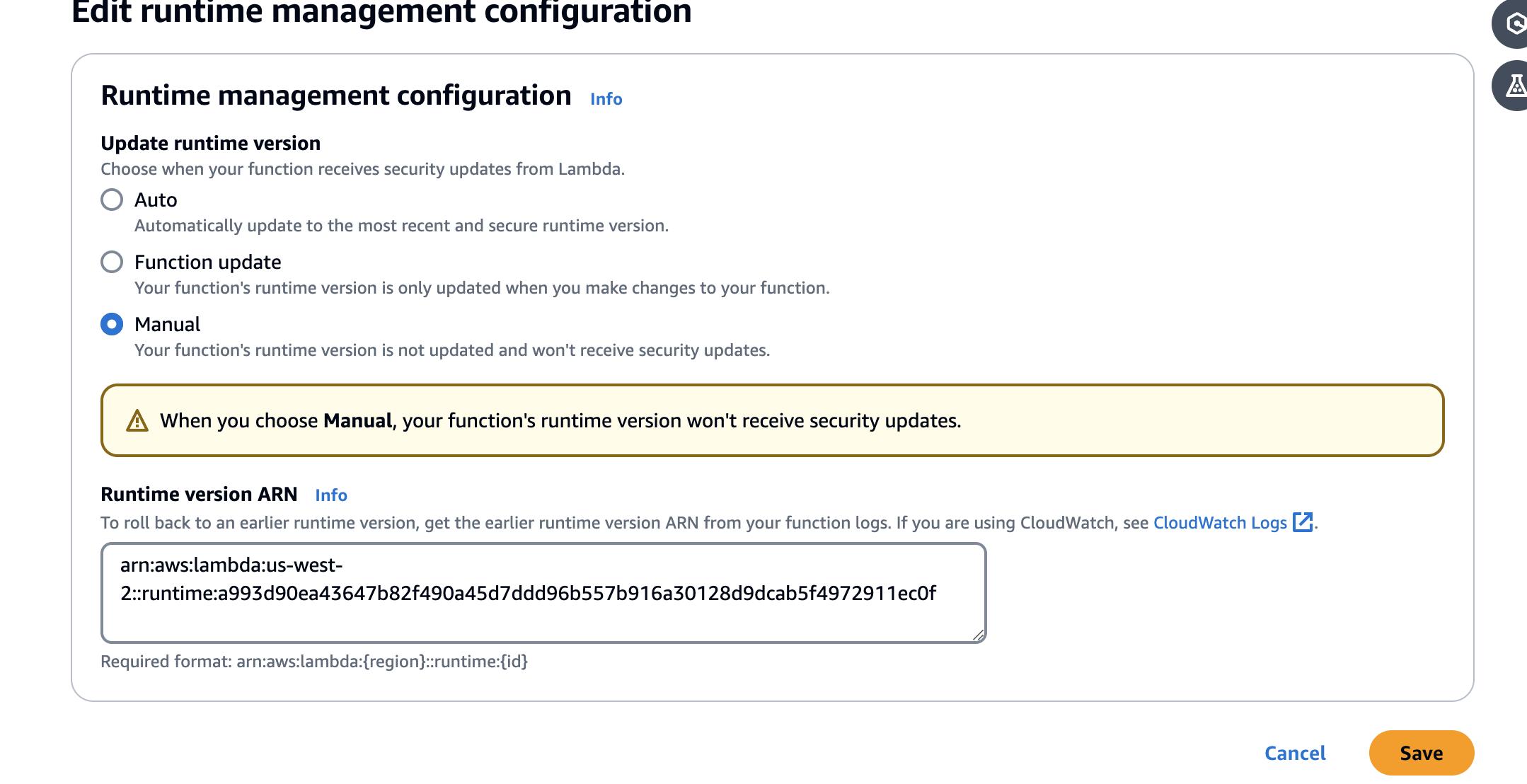Click the Update runtime version heading

click(210, 143)
